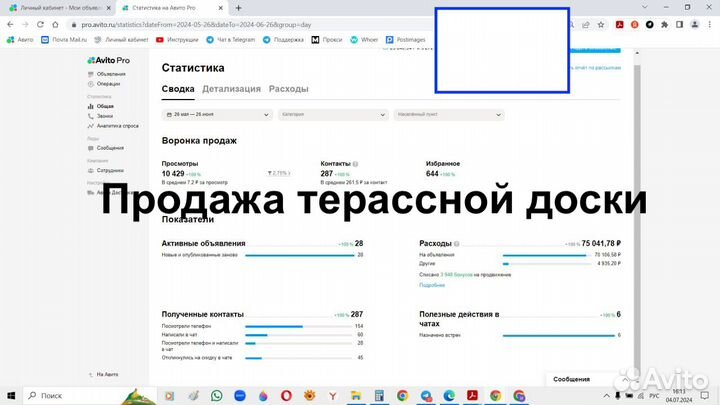720x405 pixels.
Task: Click the Посмотрели телефон progress bar
Action: click(298, 326)
